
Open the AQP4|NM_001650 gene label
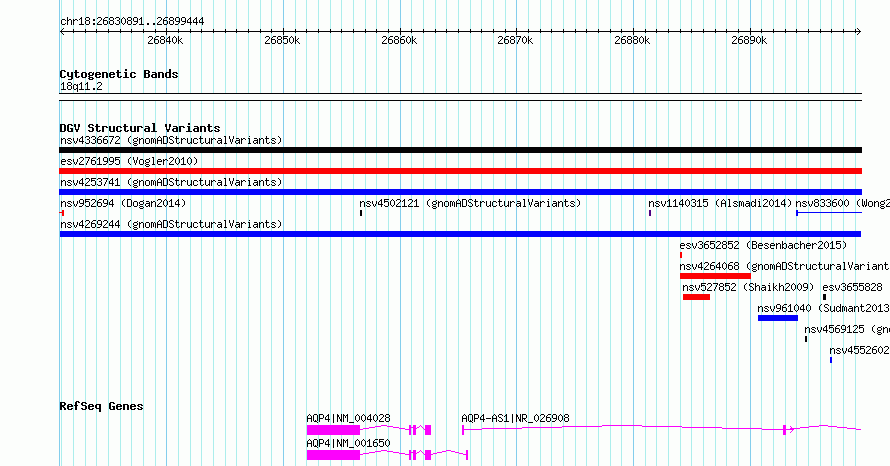point(349,443)
